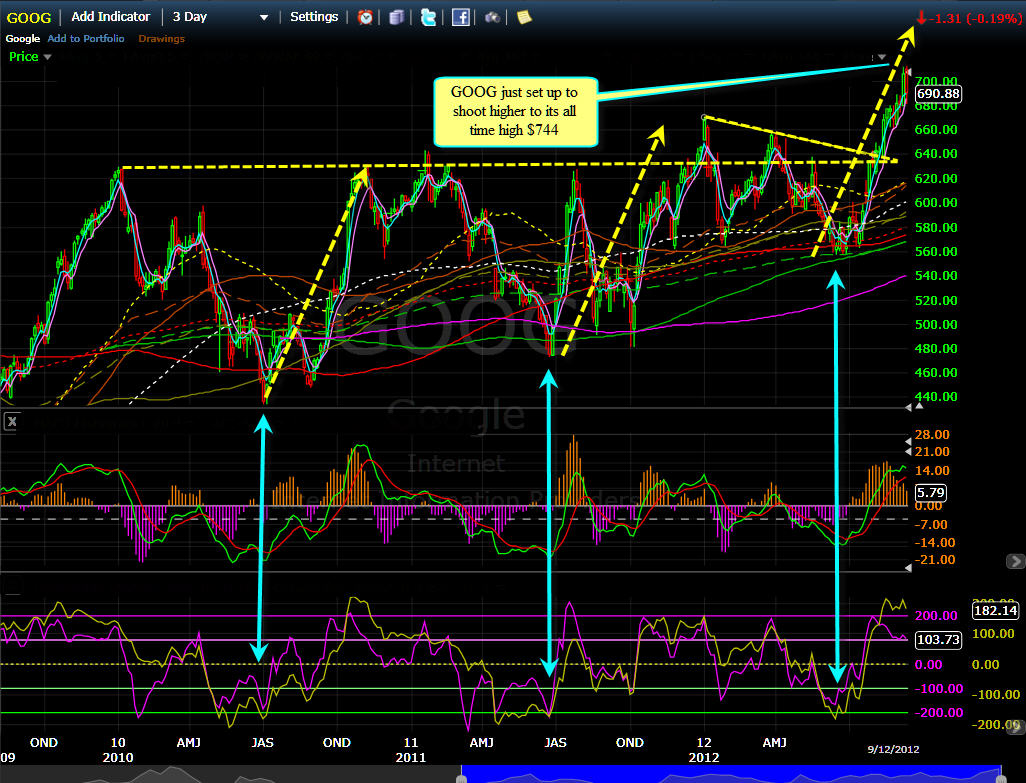The width and height of the screenshot is (1026, 783).
Task: Click the green Price label
Action: tap(24, 57)
